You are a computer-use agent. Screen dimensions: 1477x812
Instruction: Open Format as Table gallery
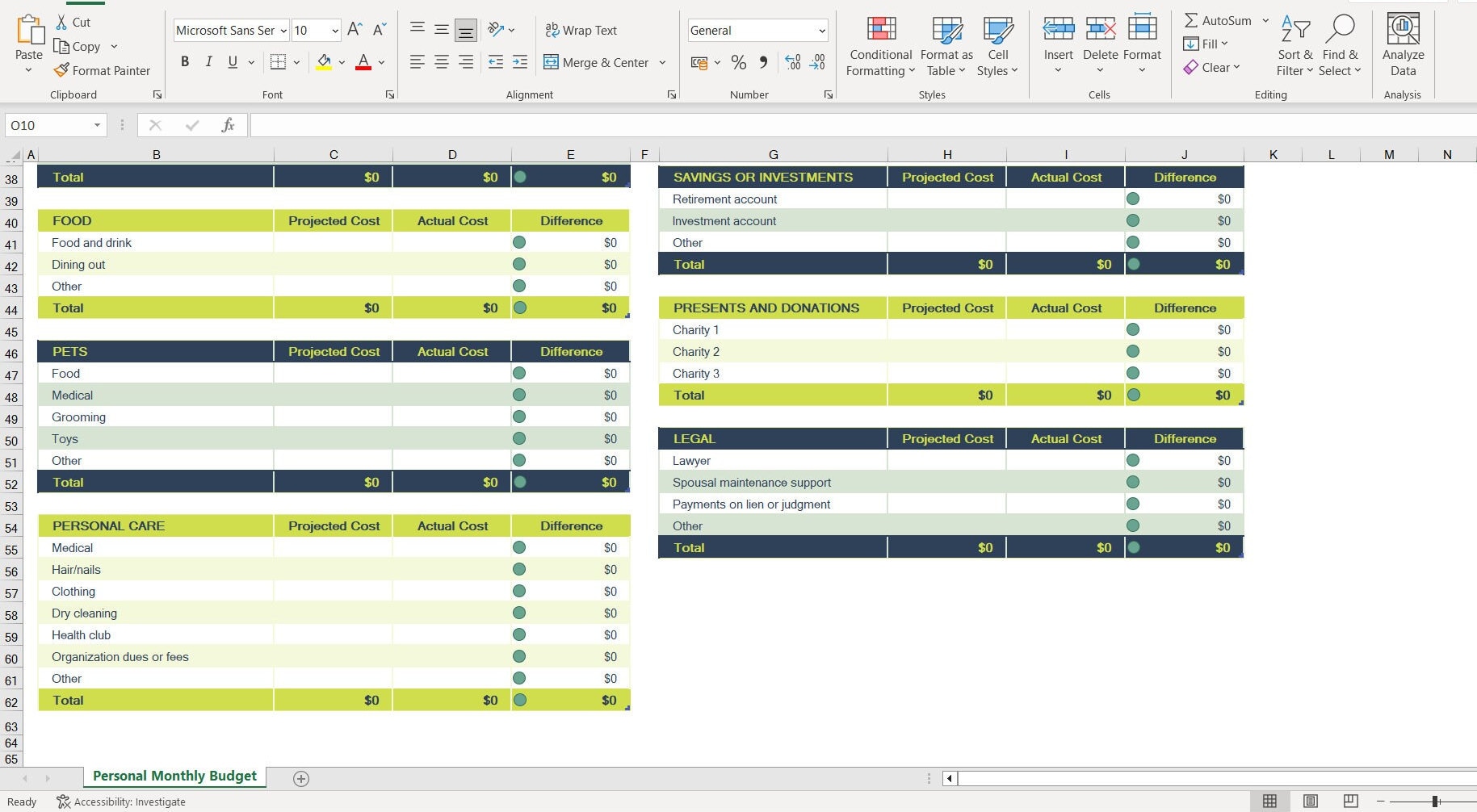(x=946, y=46)
